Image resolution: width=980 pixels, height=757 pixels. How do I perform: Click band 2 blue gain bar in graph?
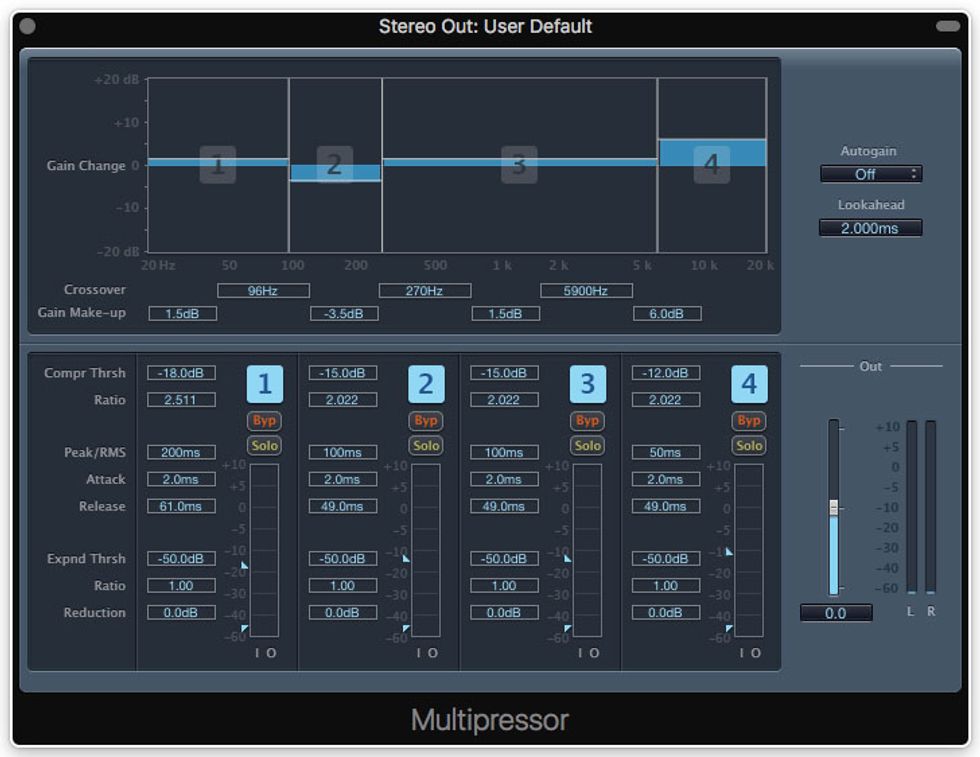336,173
